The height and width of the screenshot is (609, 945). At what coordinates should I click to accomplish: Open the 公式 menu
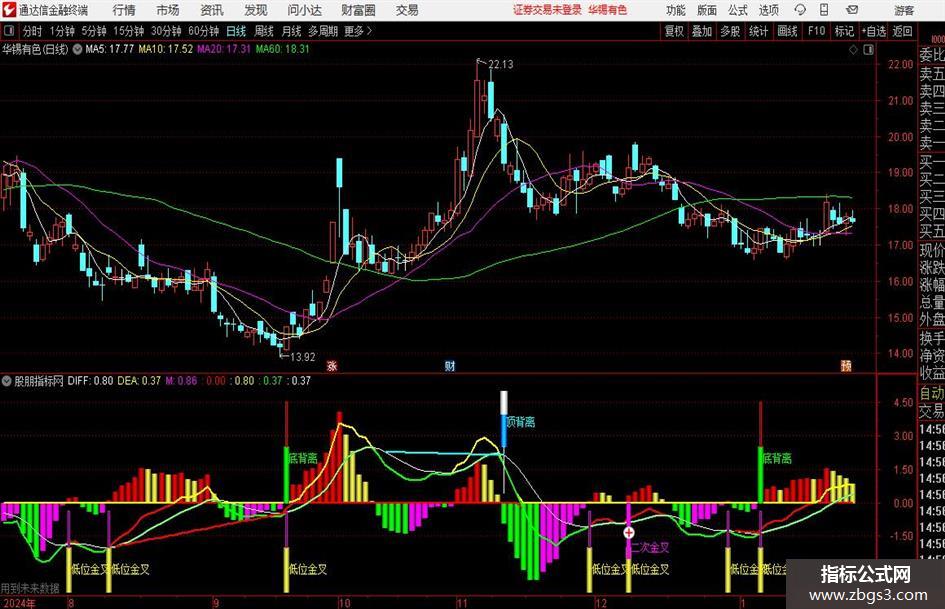click(738, 10)
